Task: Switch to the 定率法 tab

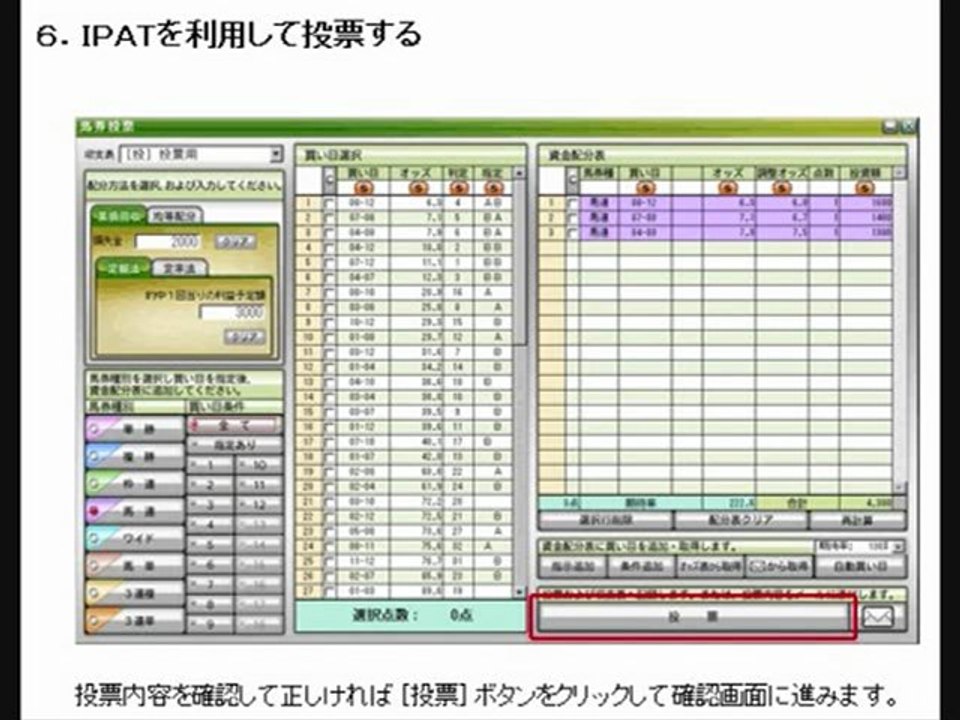Action: tap(180, 268)
